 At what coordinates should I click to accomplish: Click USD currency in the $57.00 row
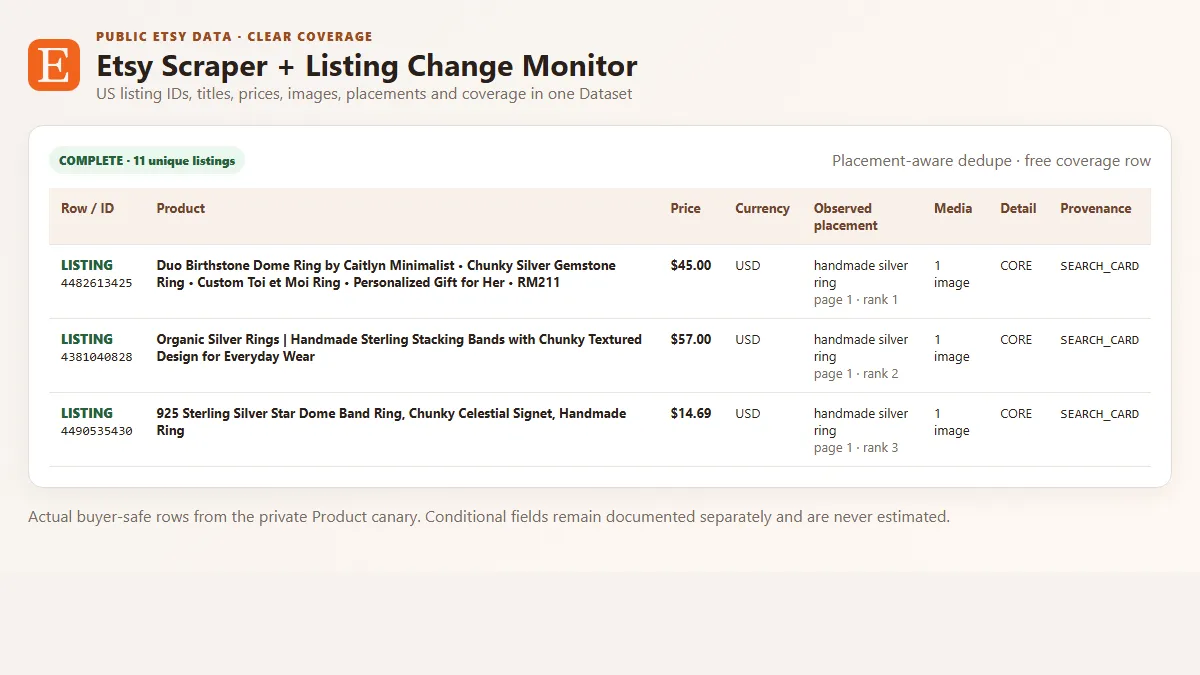[x=748, y=340]
